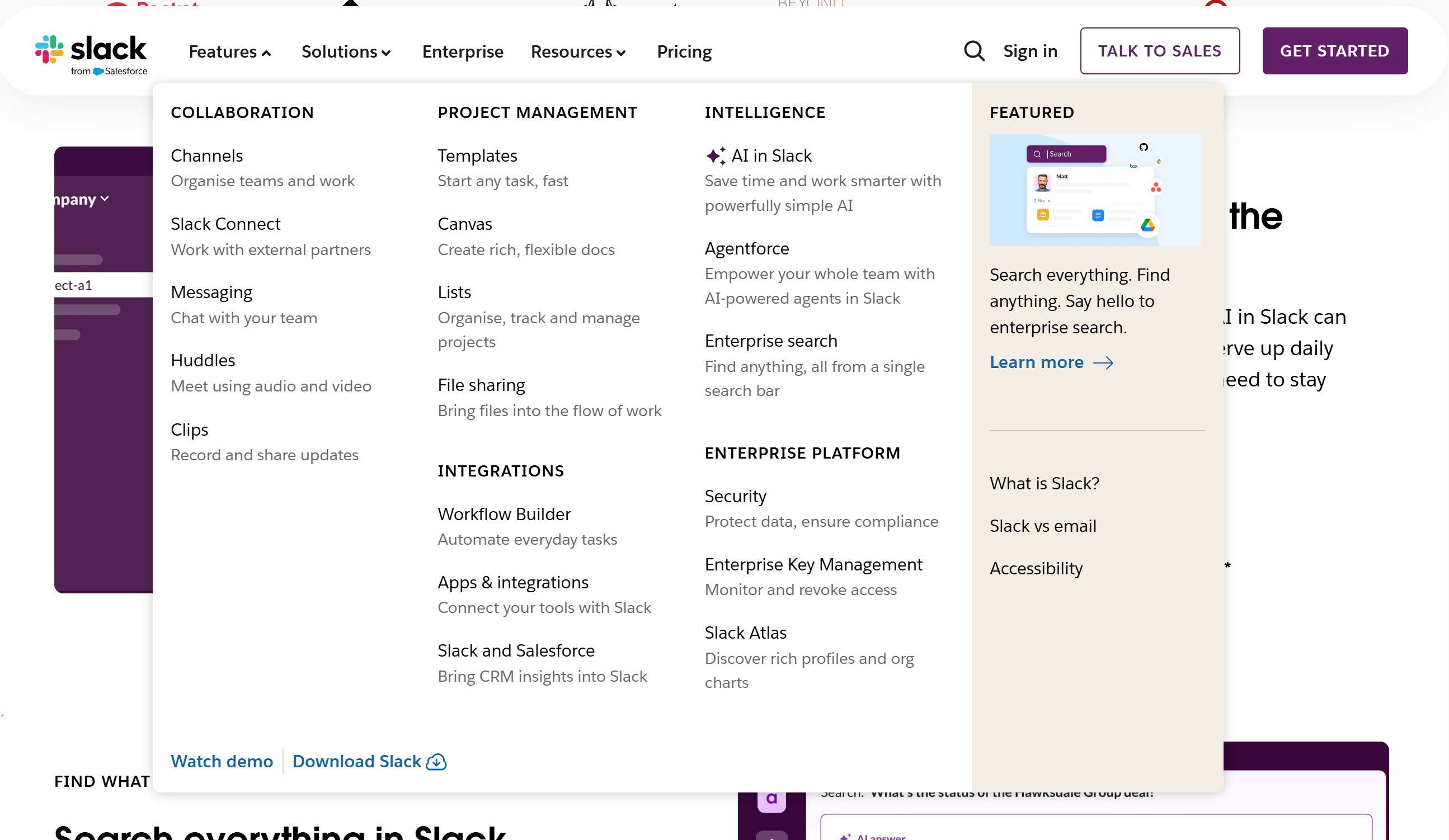
Task: Select Lists feature
Action: coord(454,292)
